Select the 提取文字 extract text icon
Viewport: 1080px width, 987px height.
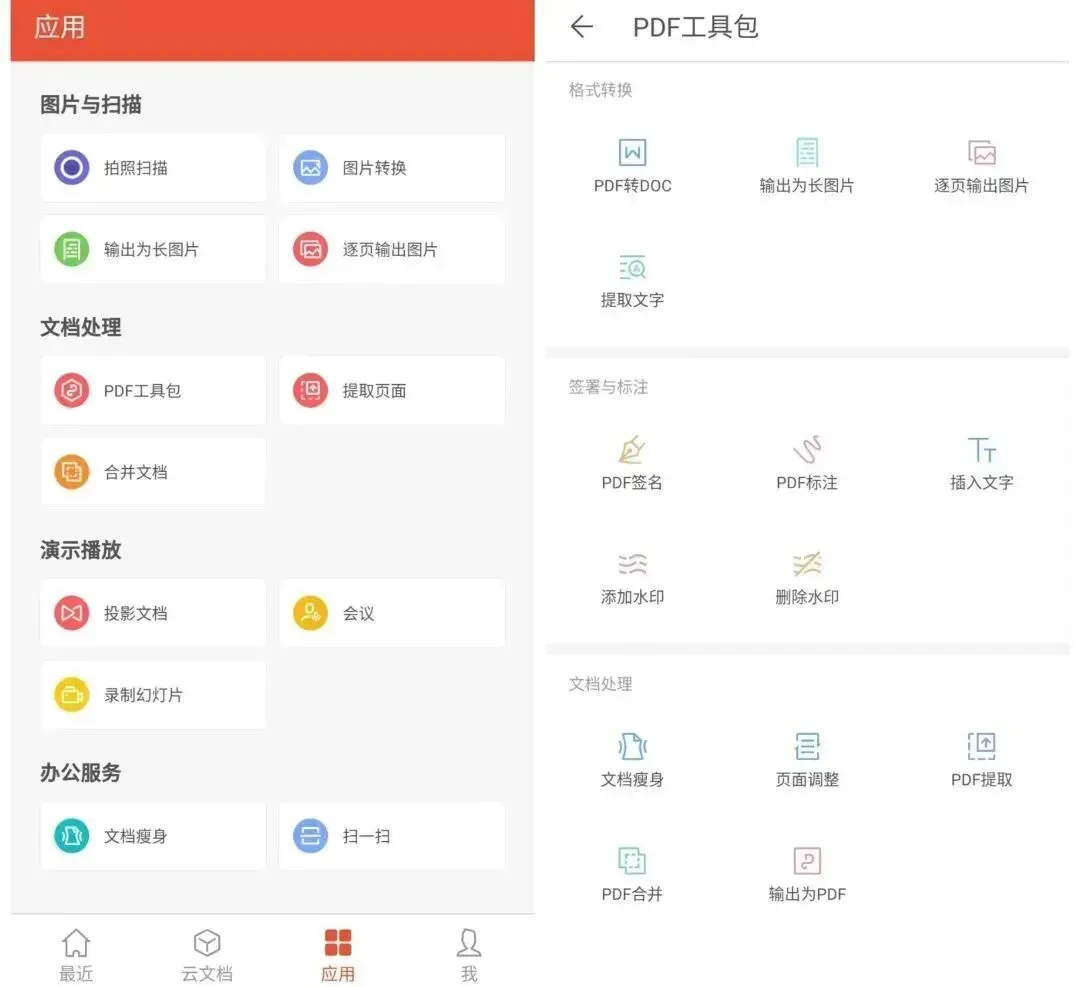[632, 267]
